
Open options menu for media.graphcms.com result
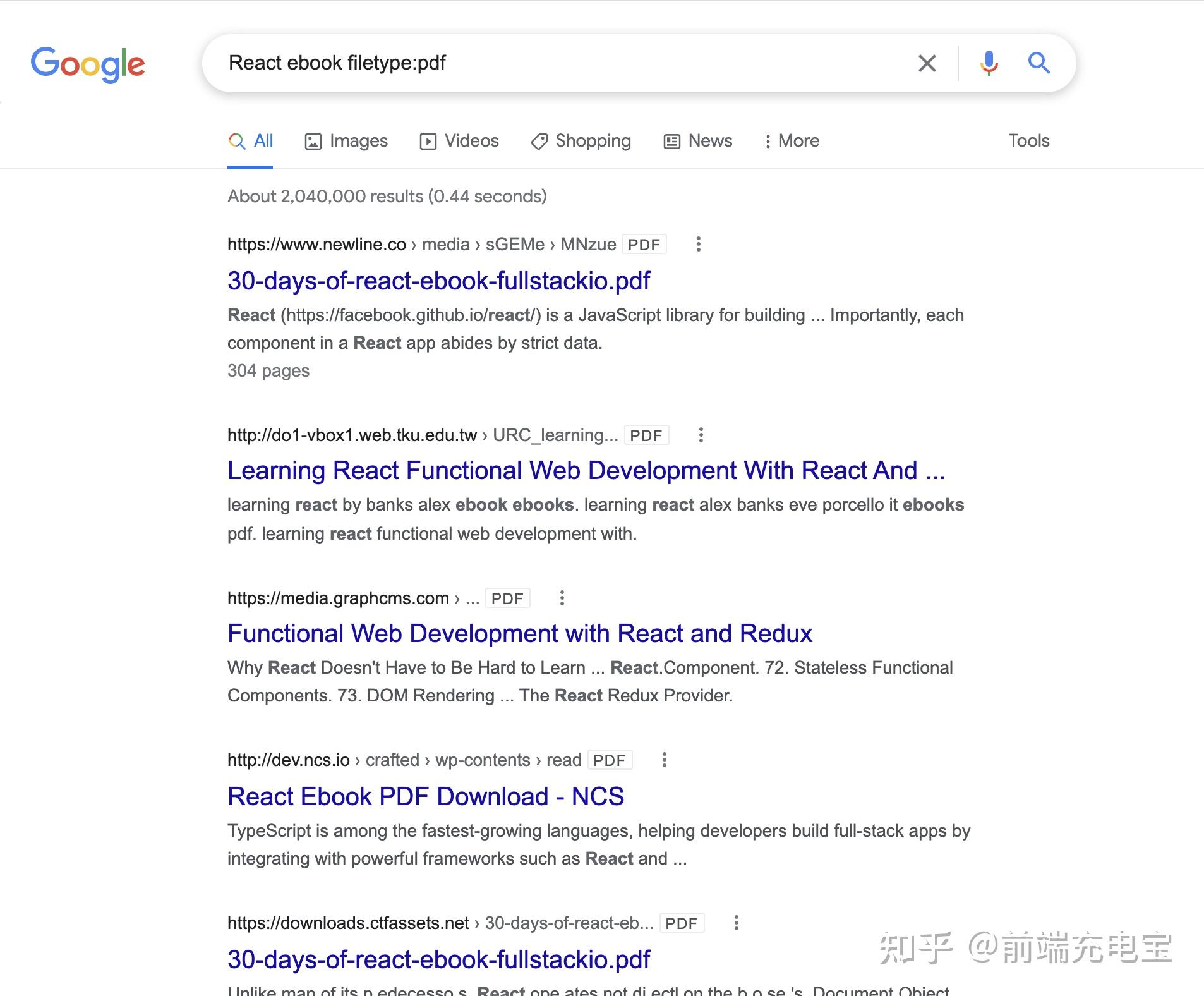pyautogui.click(x=562, y=598)
